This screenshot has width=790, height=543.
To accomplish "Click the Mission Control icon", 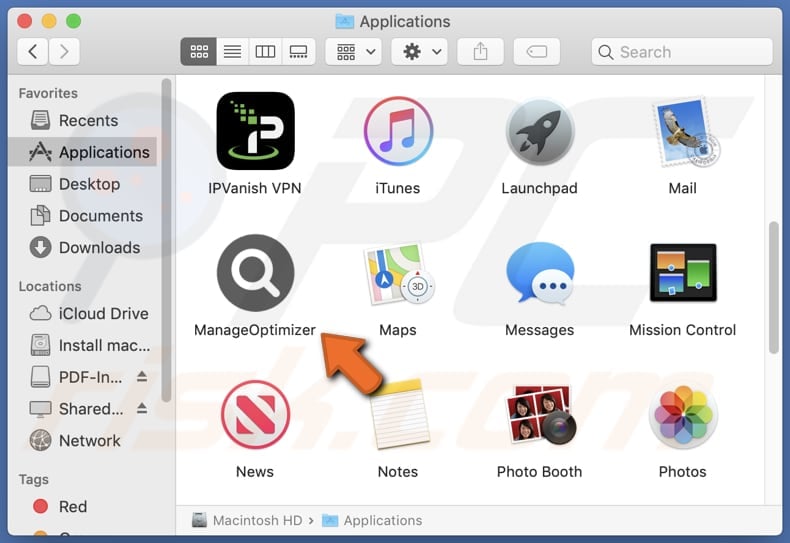I will coord(683,273).
